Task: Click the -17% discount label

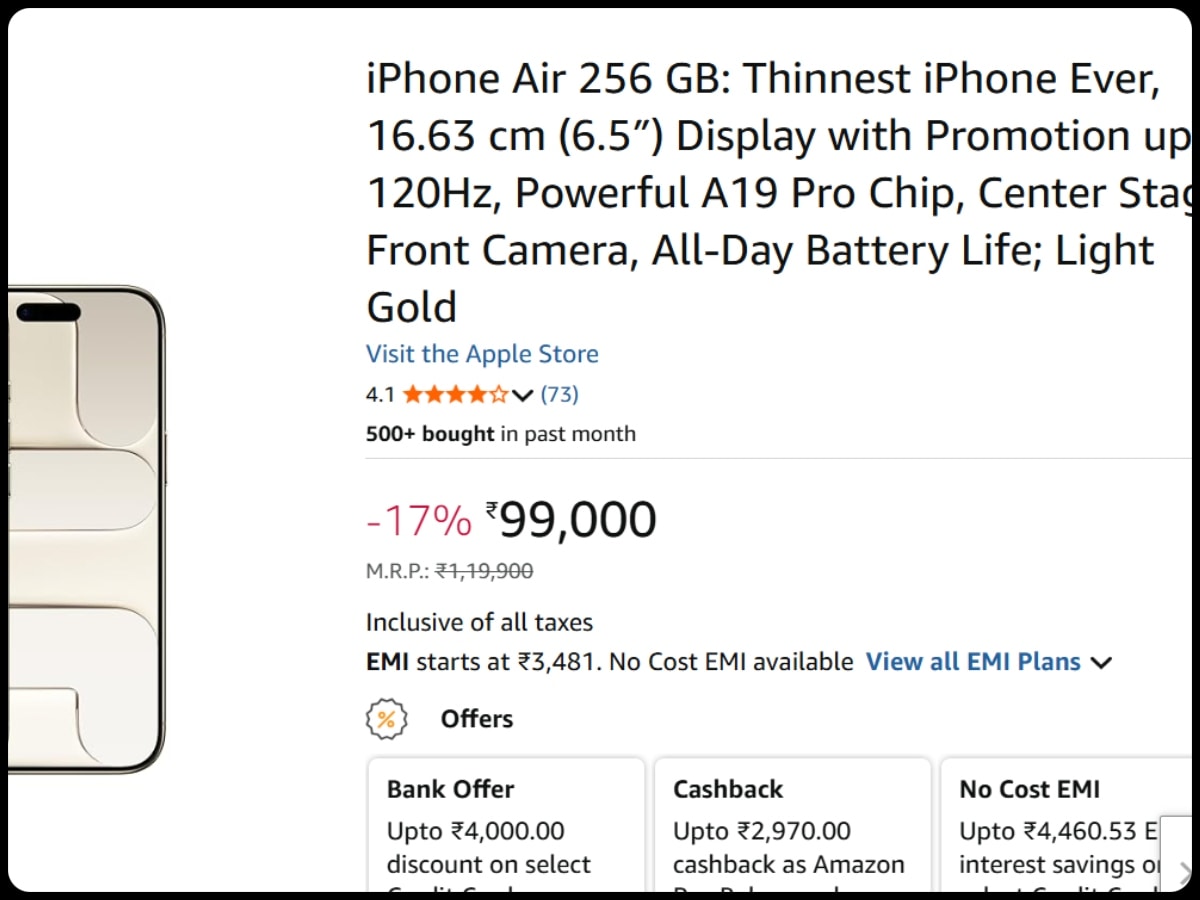Action: pyautogui.click(x=418, y=521)
